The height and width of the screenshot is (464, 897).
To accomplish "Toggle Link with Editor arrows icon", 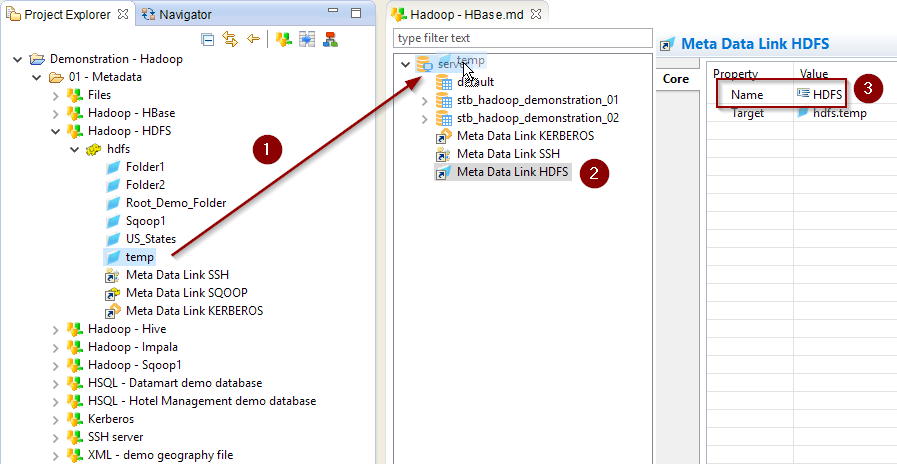I will click(x=230, y=39).
